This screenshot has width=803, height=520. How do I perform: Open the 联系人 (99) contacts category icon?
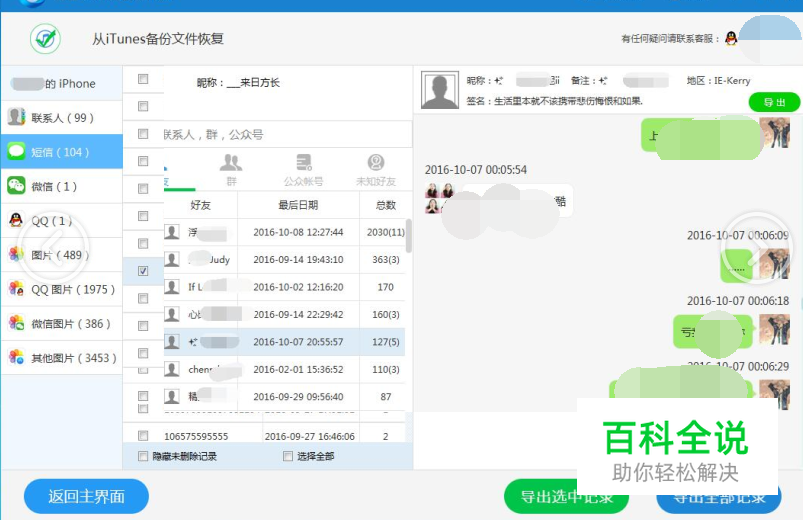coord(16,117)
